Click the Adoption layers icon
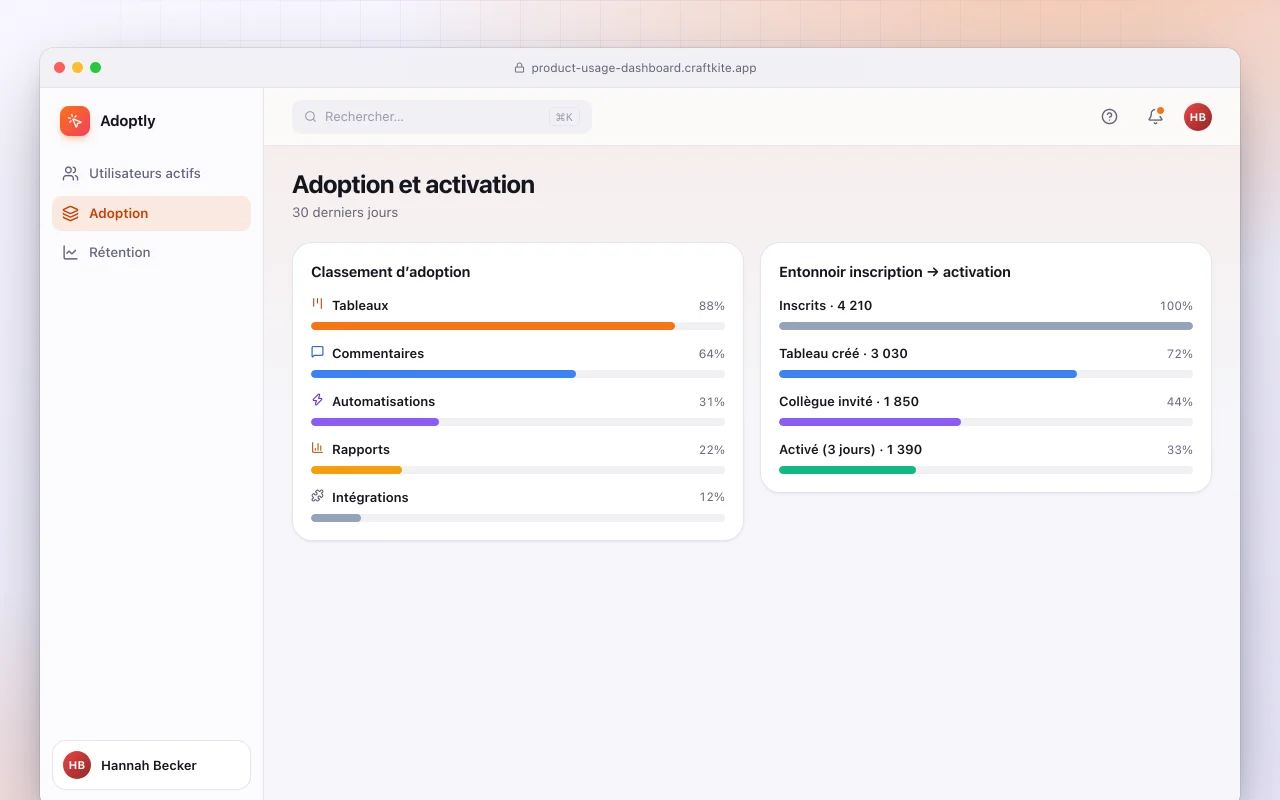The width and height of the screenshot is (1280, 800). (x=70, y=214)
